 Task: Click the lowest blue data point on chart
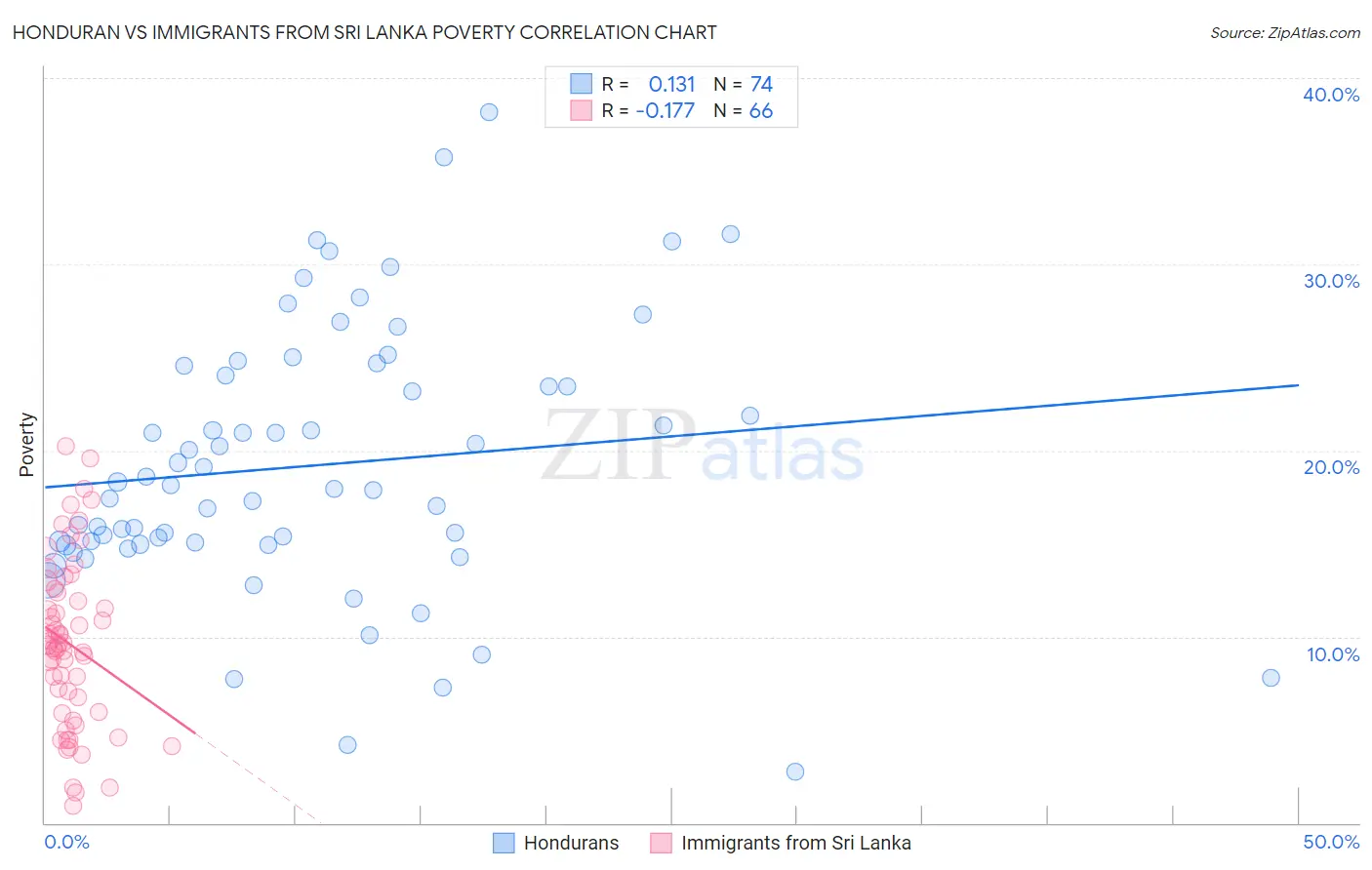click(x=795, y=771)
